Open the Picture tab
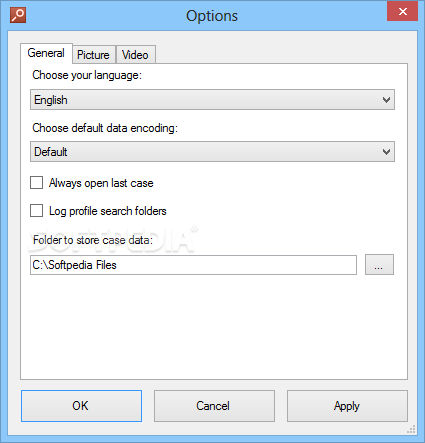Image resolution: width=425 pixels, height=443 pixels. (94, 55)
